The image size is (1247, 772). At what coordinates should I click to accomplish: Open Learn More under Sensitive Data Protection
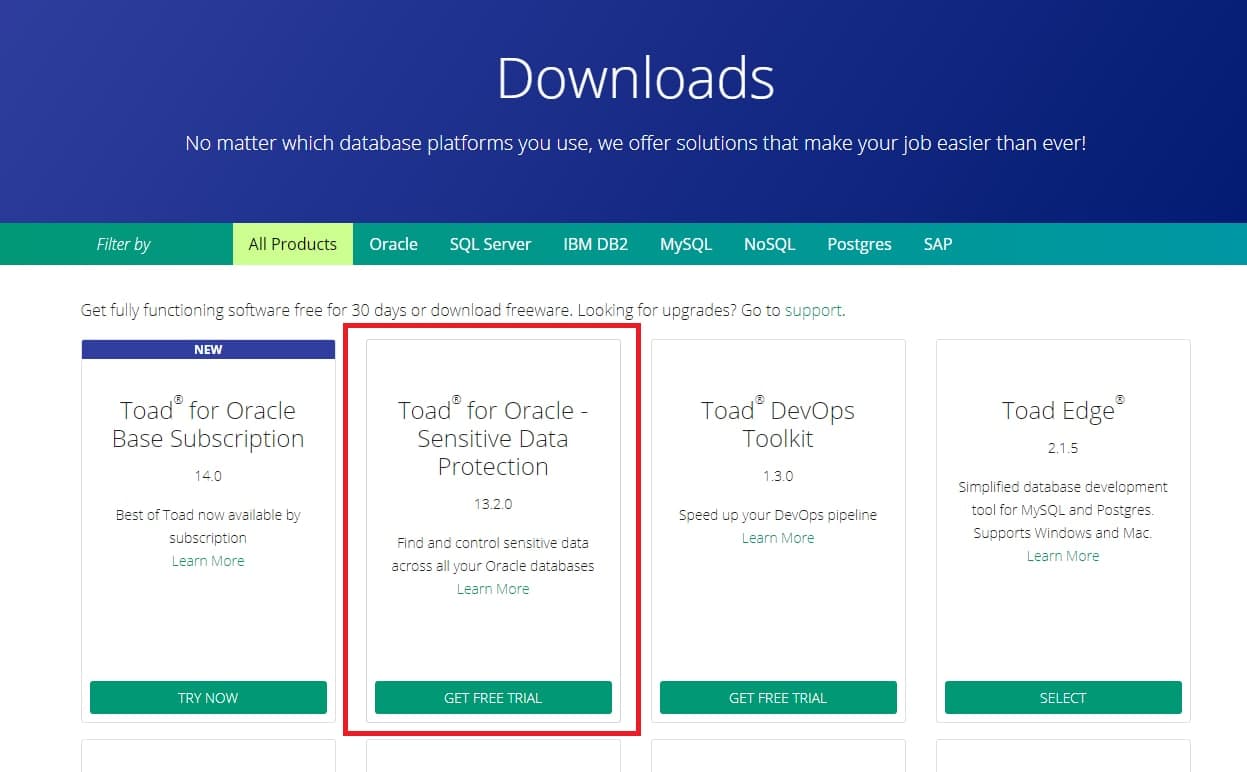pyautogui.click(x=493, y=589)
